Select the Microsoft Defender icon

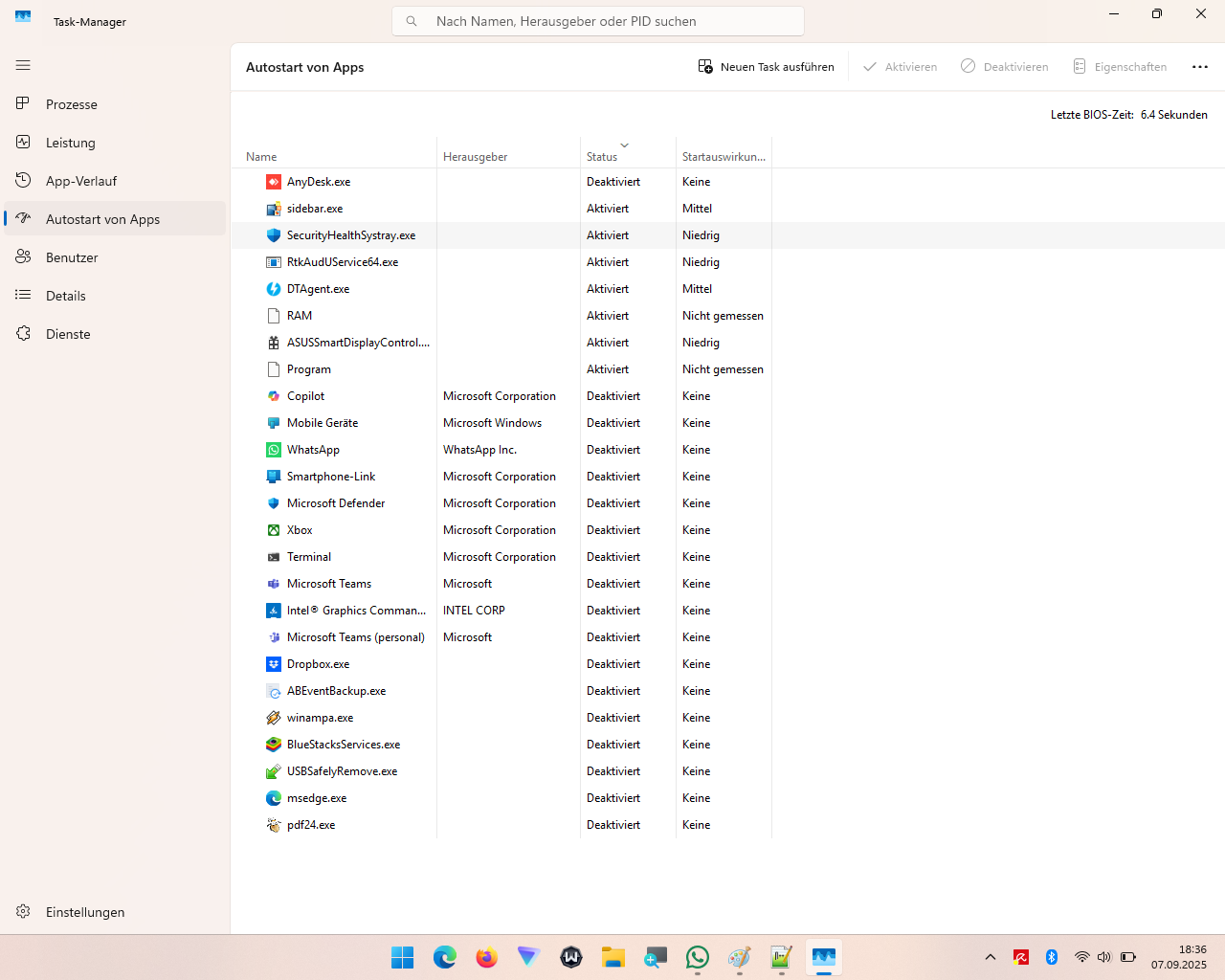pyautogui.click(x=274, y=503)
